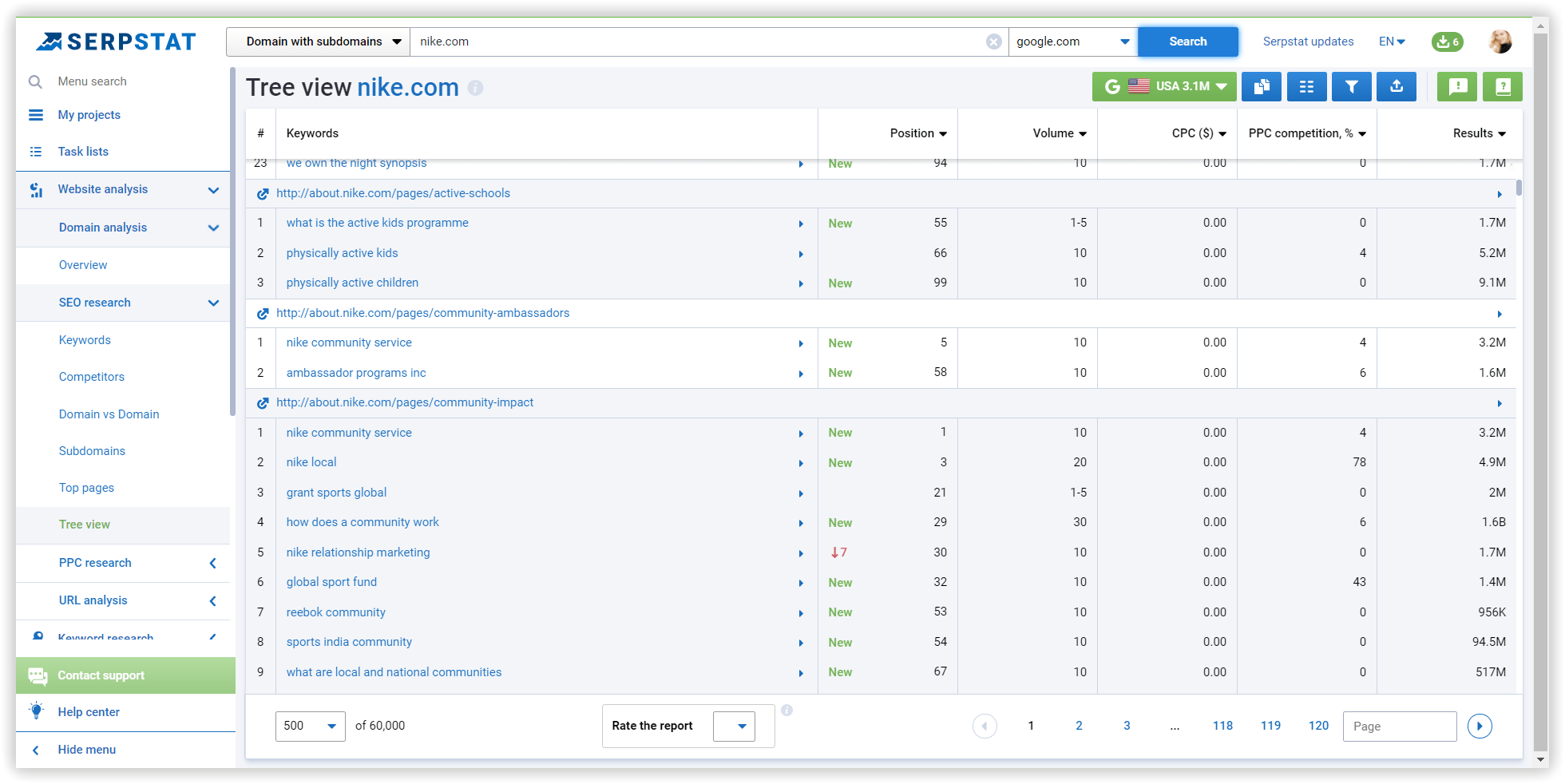Click the export upload icon
The image size is (1565, 784).
tap(1396, 86)
